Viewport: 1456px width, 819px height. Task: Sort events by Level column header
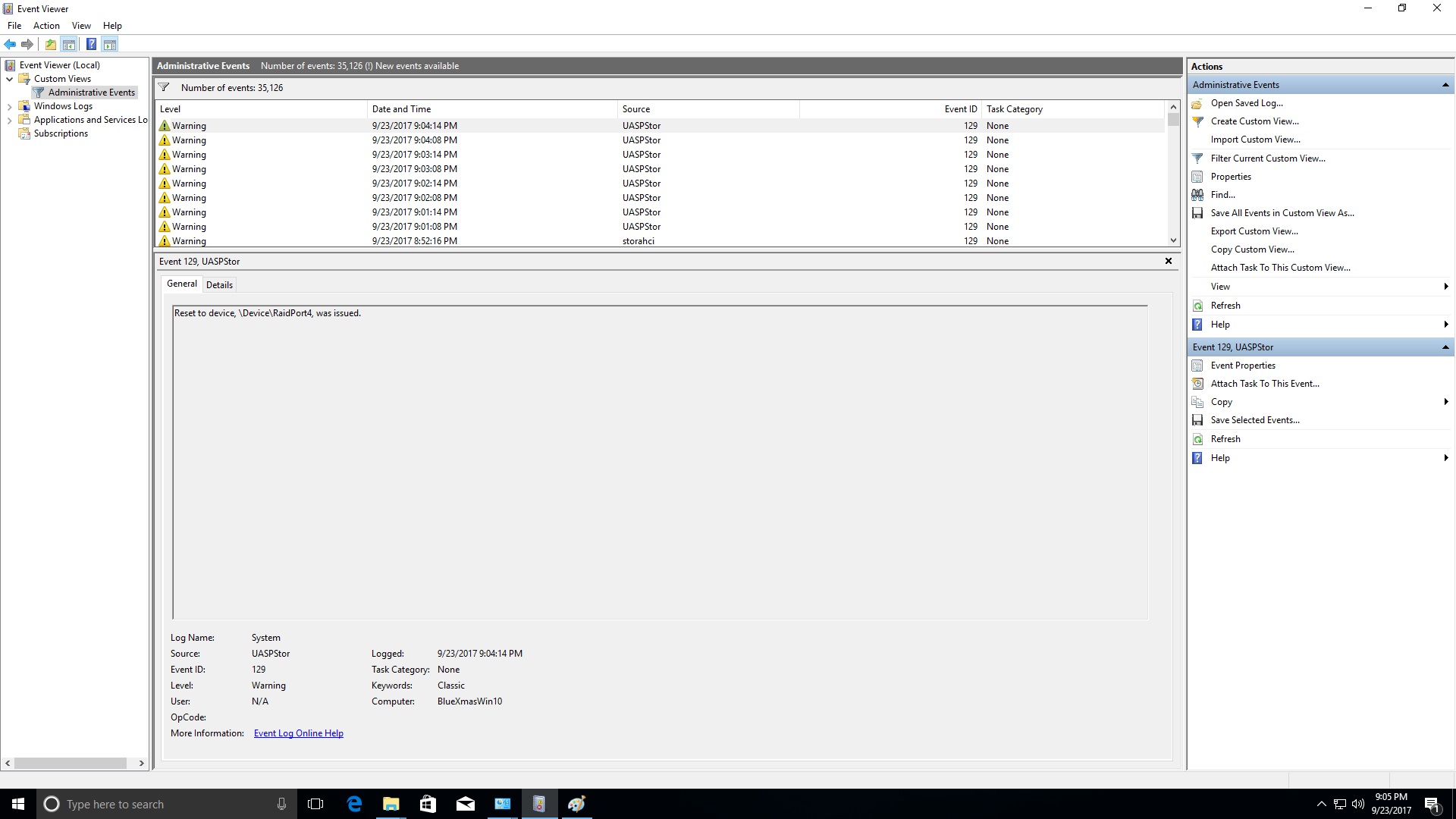[x=261, y=109]
